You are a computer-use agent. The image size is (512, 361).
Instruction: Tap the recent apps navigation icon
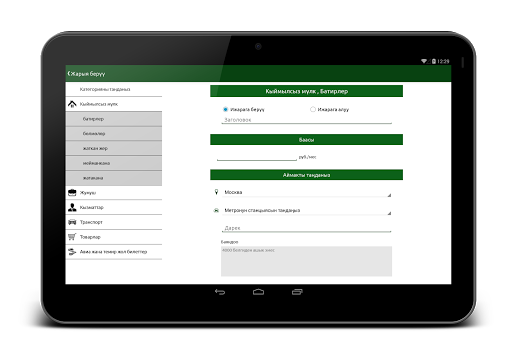(x=297, y=292)
